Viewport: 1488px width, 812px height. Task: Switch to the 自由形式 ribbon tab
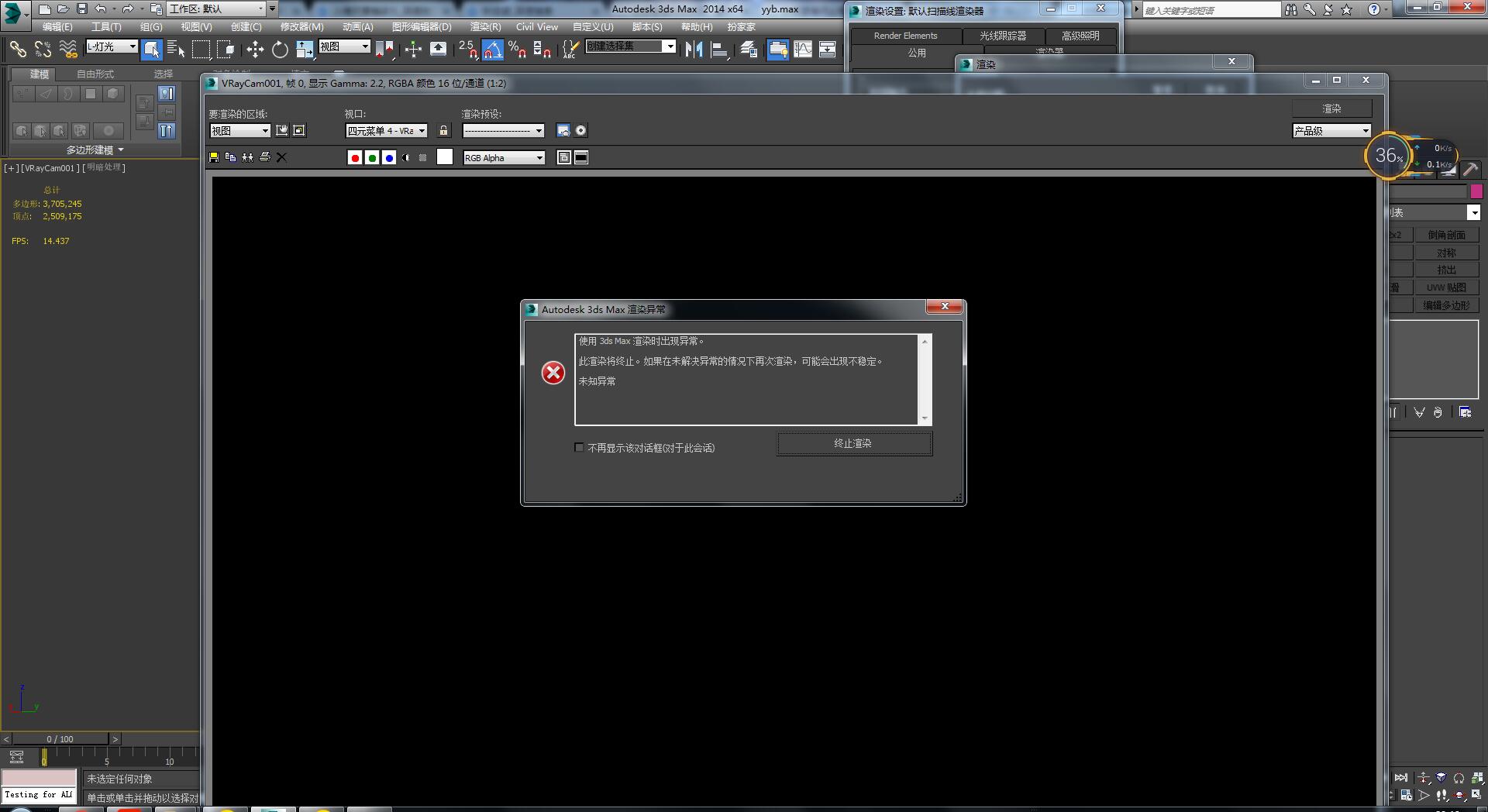click(x=95, y=74)
